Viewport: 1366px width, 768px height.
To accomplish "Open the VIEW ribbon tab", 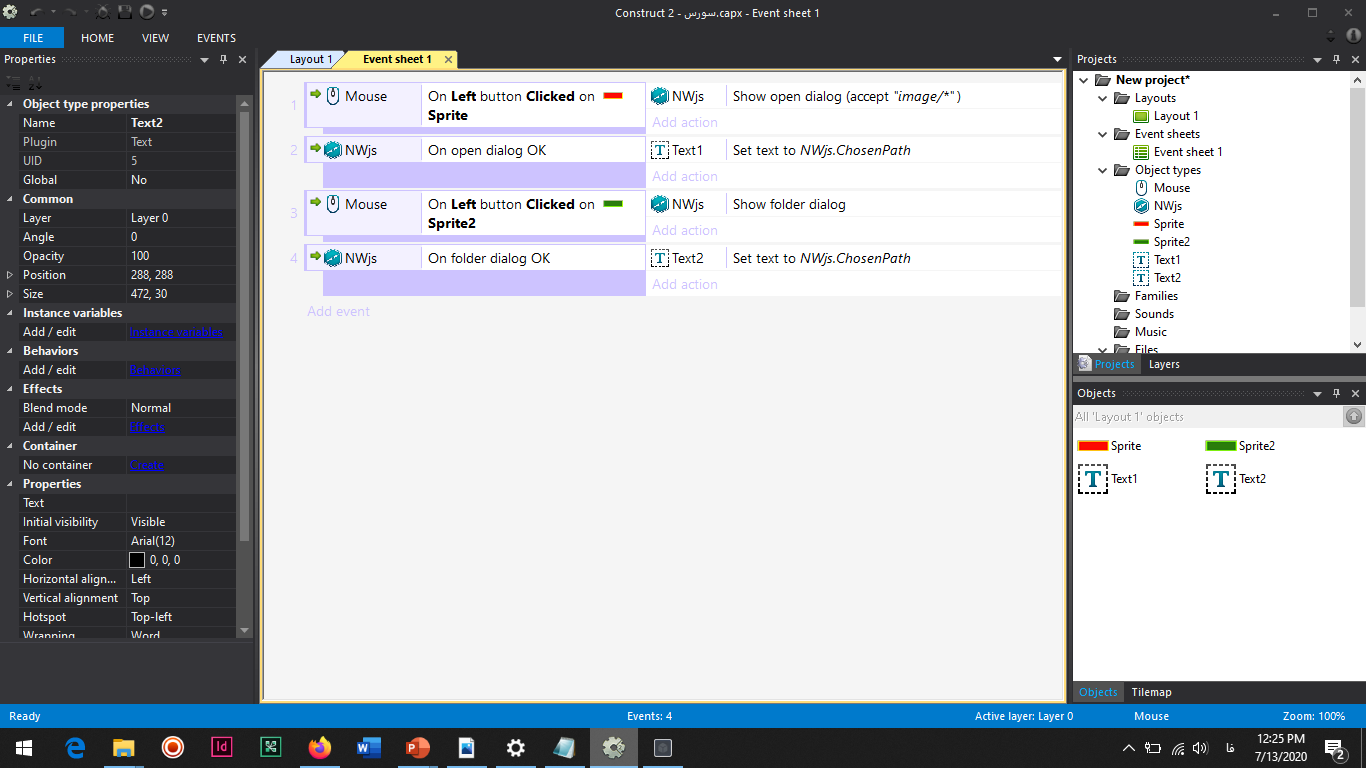I will click(155, 38).
